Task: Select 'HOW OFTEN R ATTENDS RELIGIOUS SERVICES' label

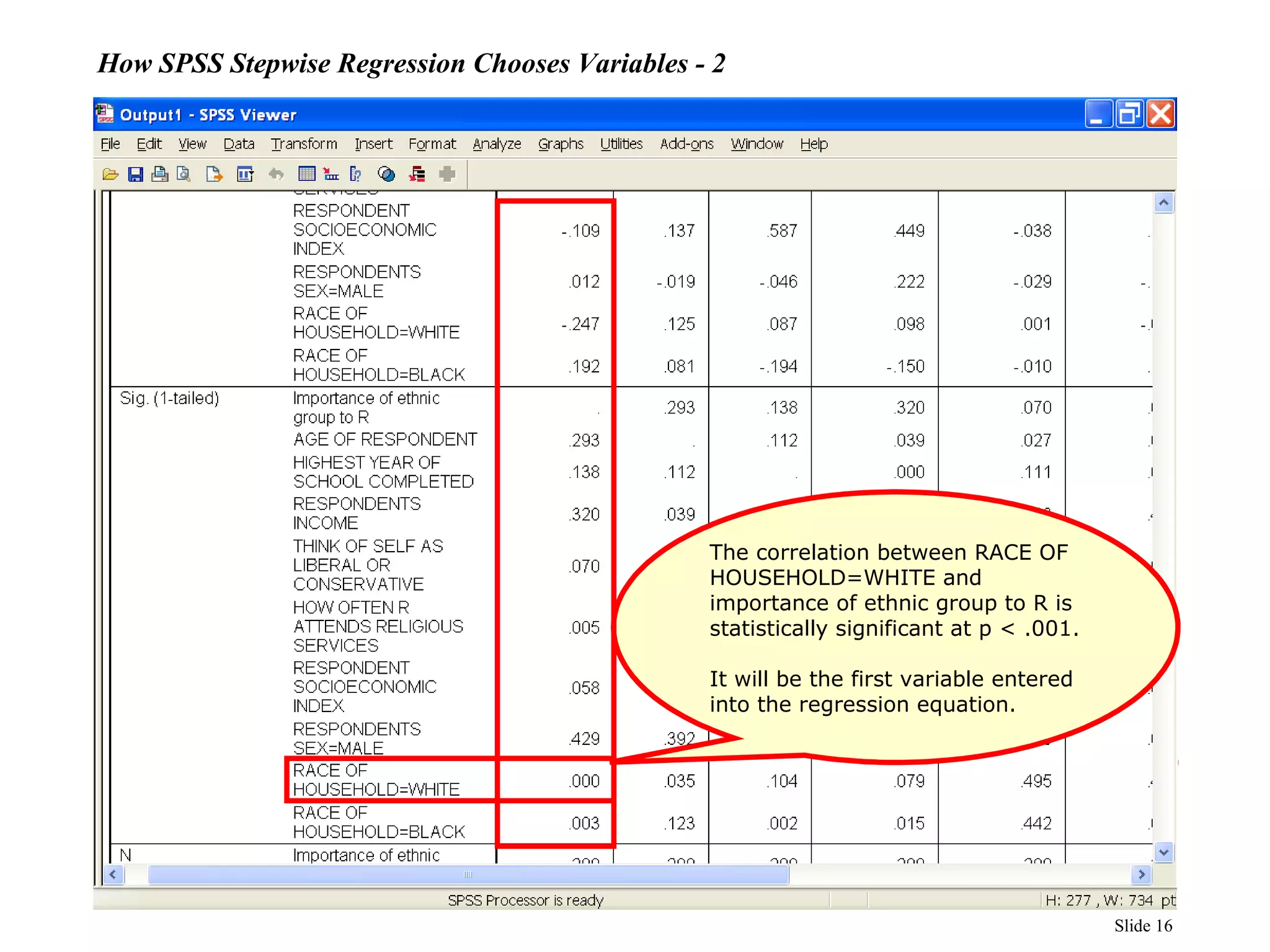Action: (x=378, y=626)
